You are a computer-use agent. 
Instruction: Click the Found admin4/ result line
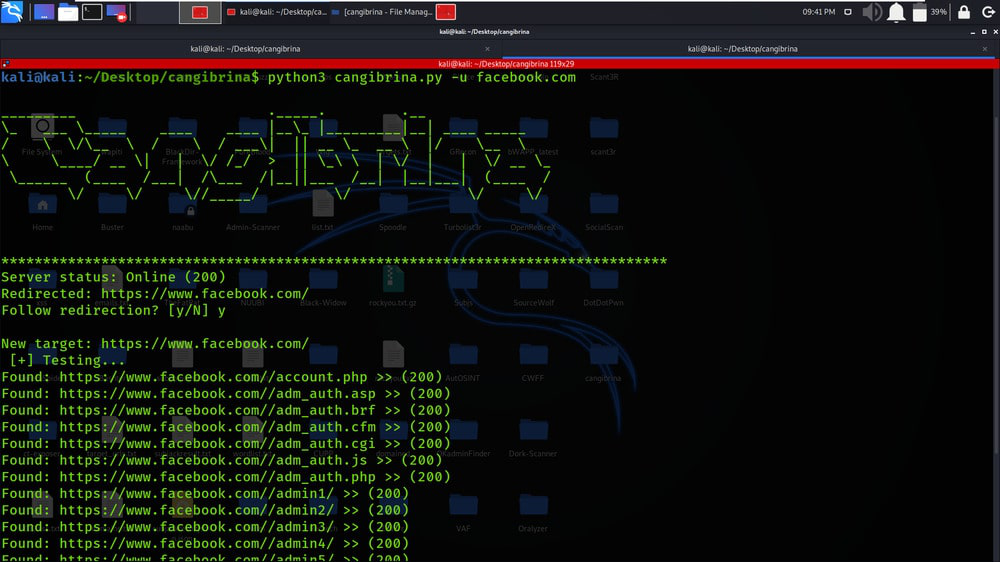(205, 543)
